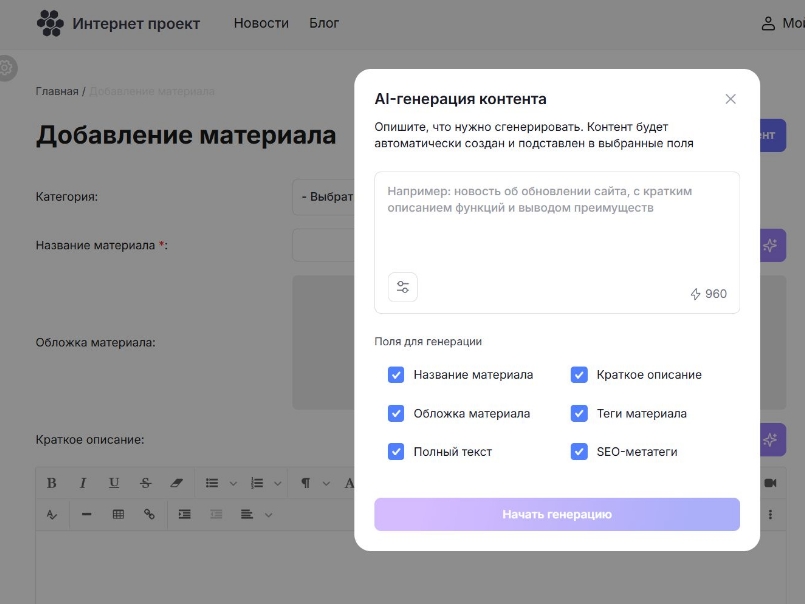The width and height of the screenshot is (805, 604).
Task: Insert a horizontal line in editor
Action: [86, 515]
